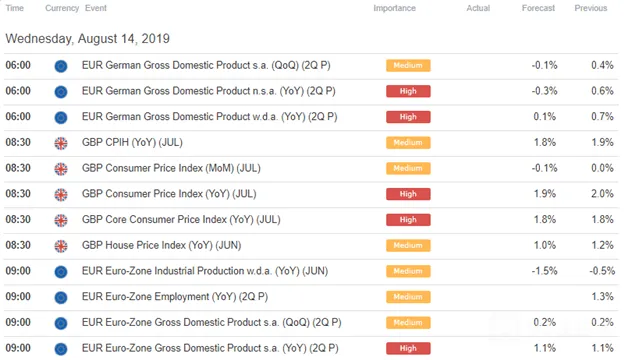Screen dimensions: 624x360
Task: Sort by the Importance column header
Action: [x=394, y=8]
